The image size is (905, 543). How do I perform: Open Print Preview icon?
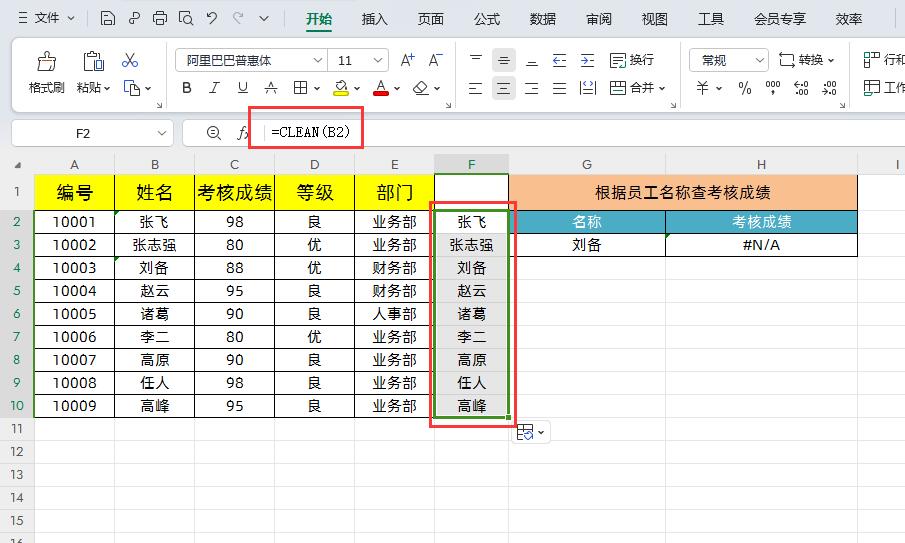pos(186,18)
